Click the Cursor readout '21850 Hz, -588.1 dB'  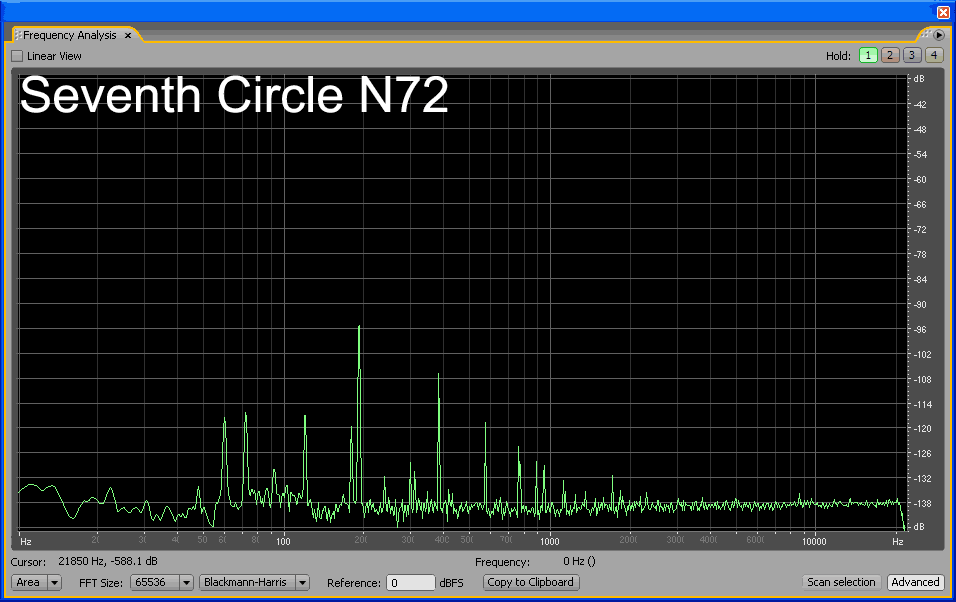pos(108,561)
